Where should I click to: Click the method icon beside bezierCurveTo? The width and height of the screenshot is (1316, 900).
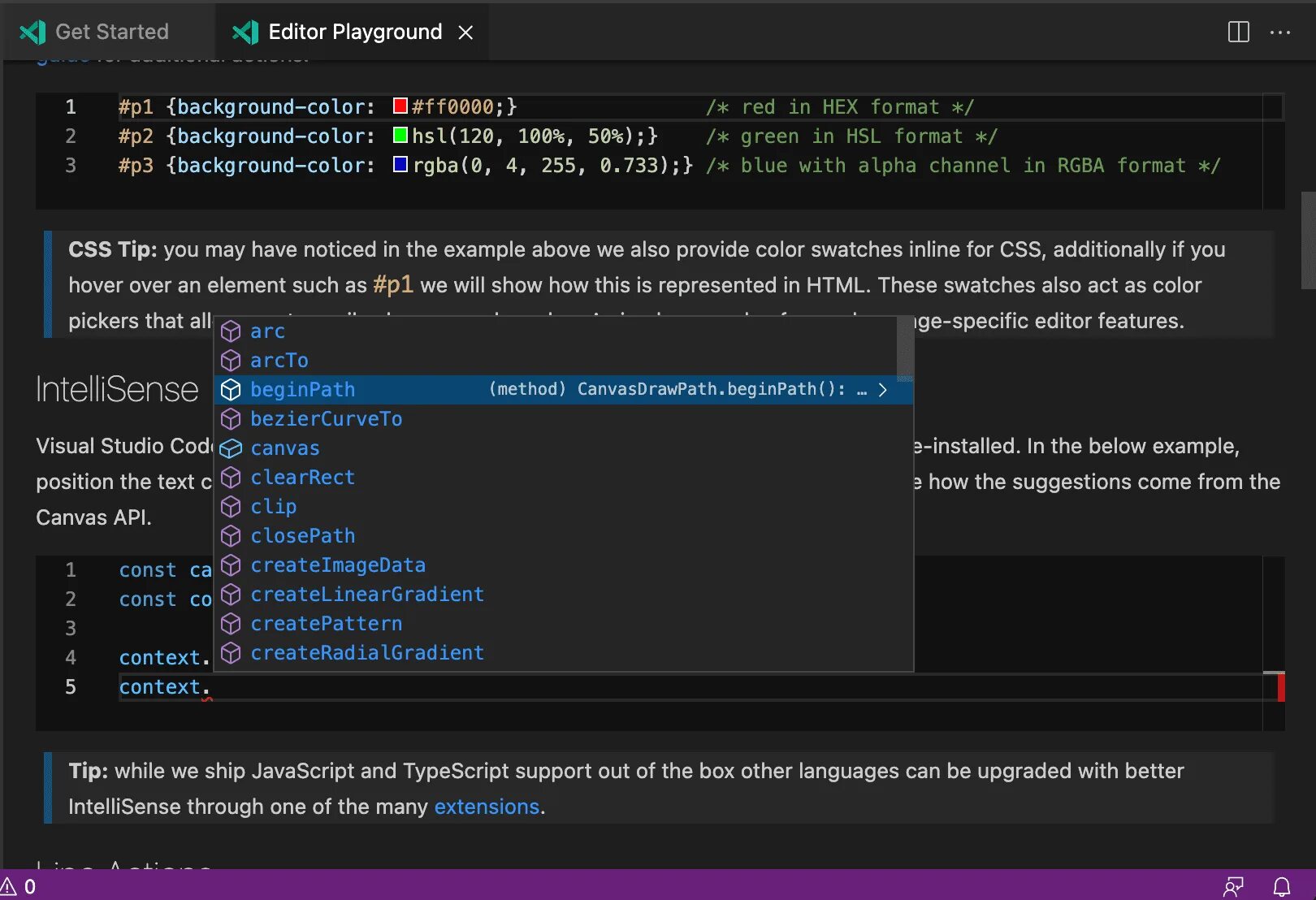tap(231, 419)
